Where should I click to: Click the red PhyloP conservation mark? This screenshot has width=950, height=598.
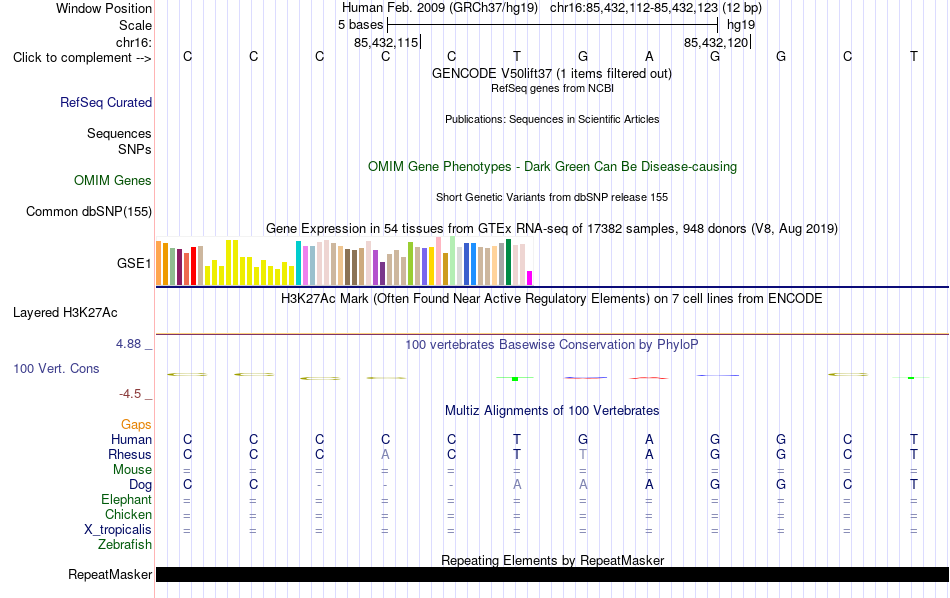pyautogui.click(x=648, y=378)
